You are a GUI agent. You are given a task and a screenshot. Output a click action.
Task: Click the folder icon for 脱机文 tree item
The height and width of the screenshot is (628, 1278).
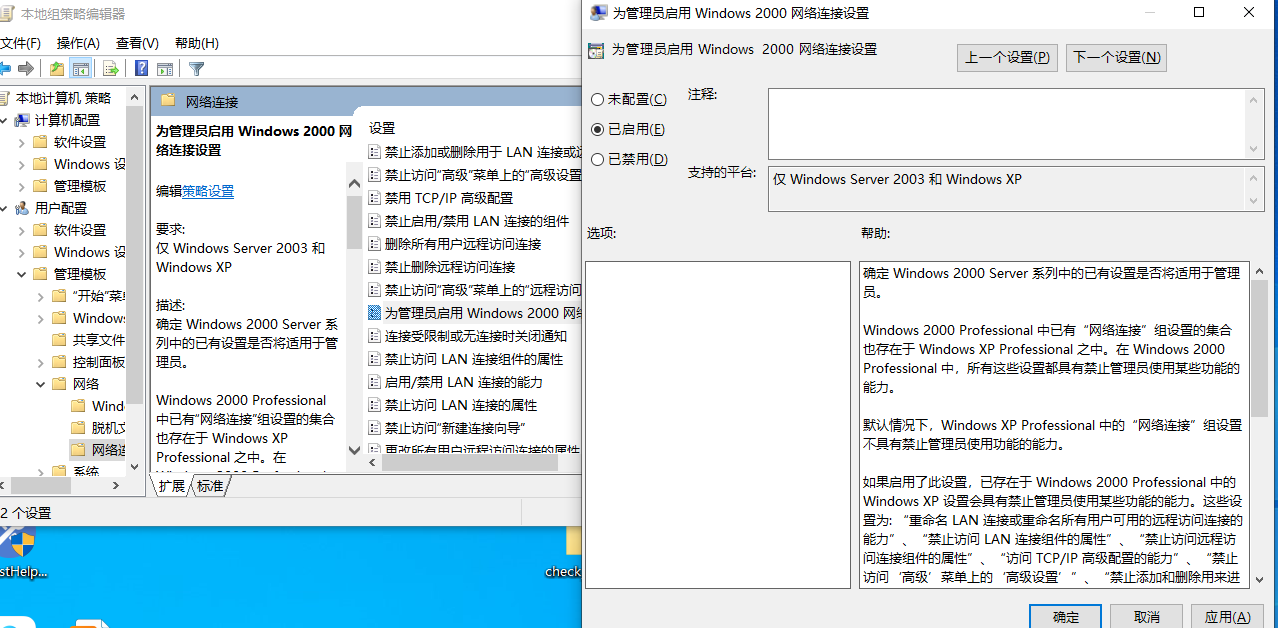(78, 428)
